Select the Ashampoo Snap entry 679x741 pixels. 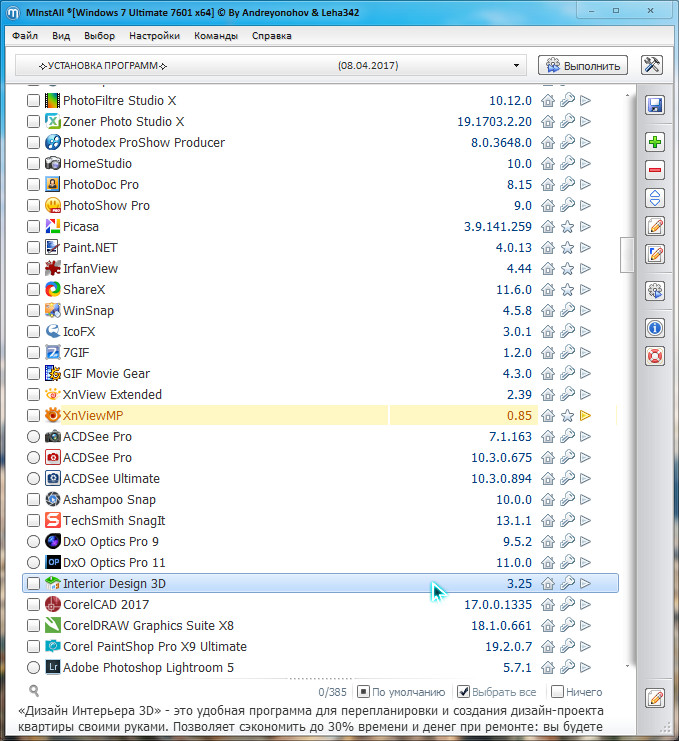click(x=109, y=500)
